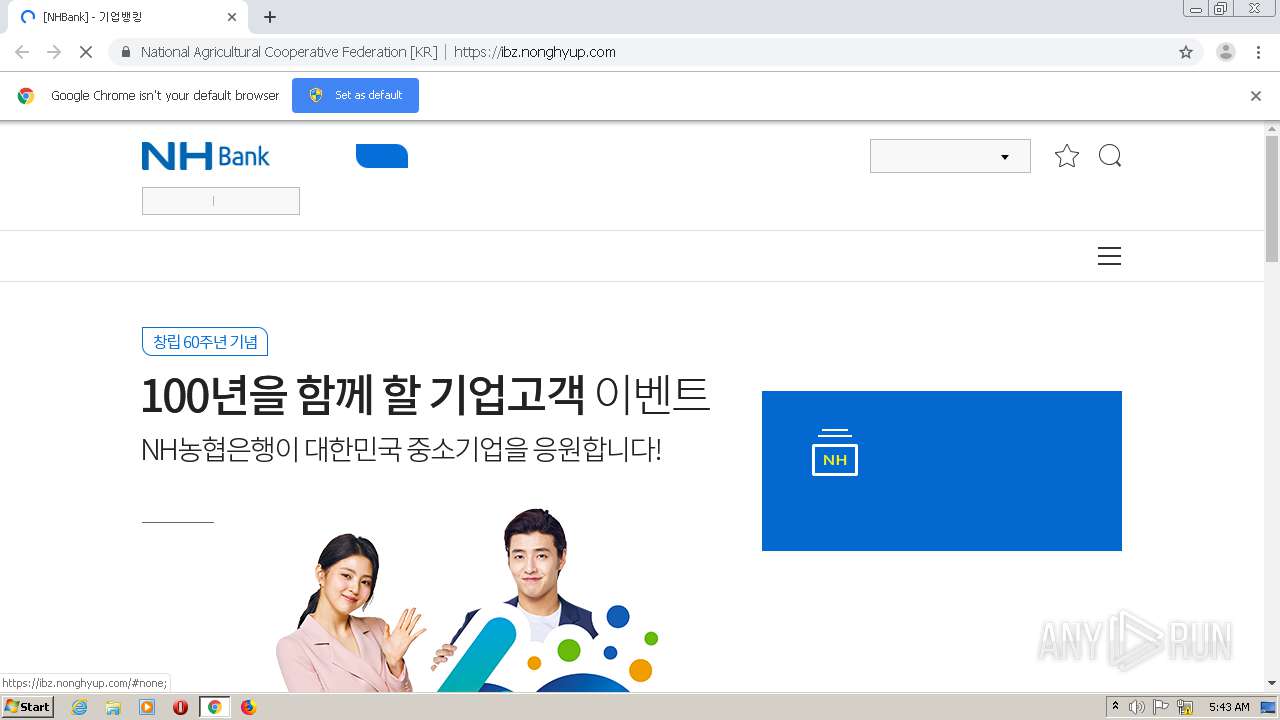Open the hamburger navigation menu
Image resolution: width=1280 pixels, height=720 pixels.
point(1109,256)
